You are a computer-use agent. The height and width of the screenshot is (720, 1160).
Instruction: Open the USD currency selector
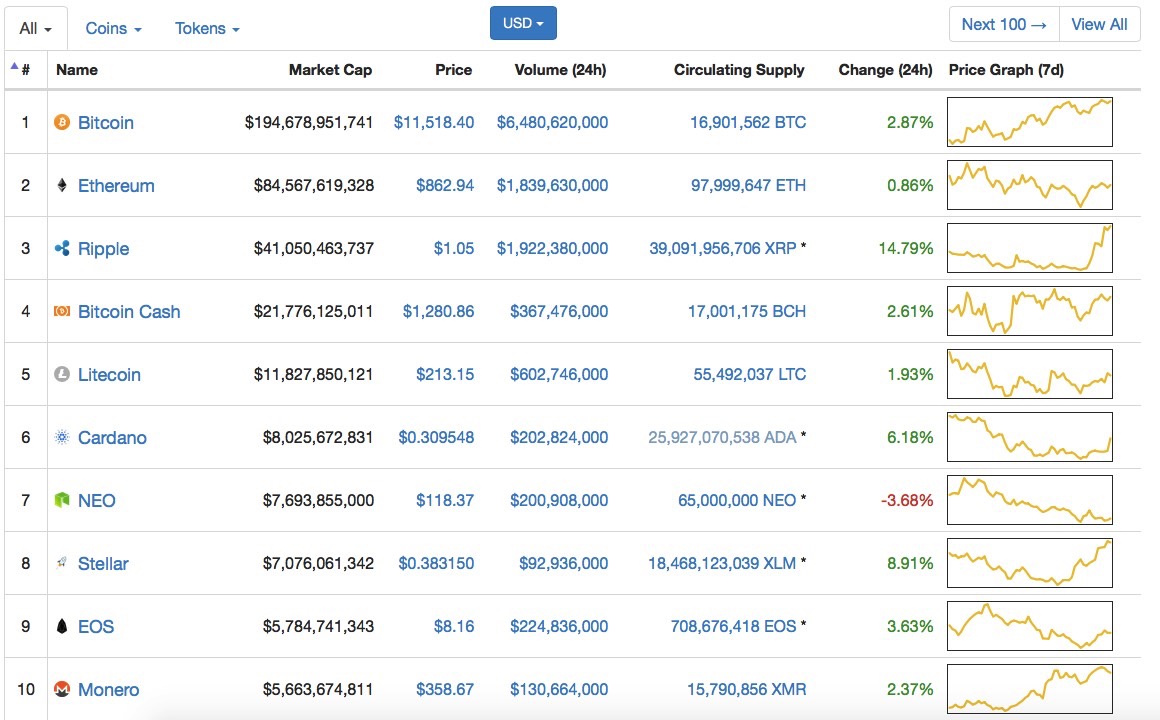(523, 23)
